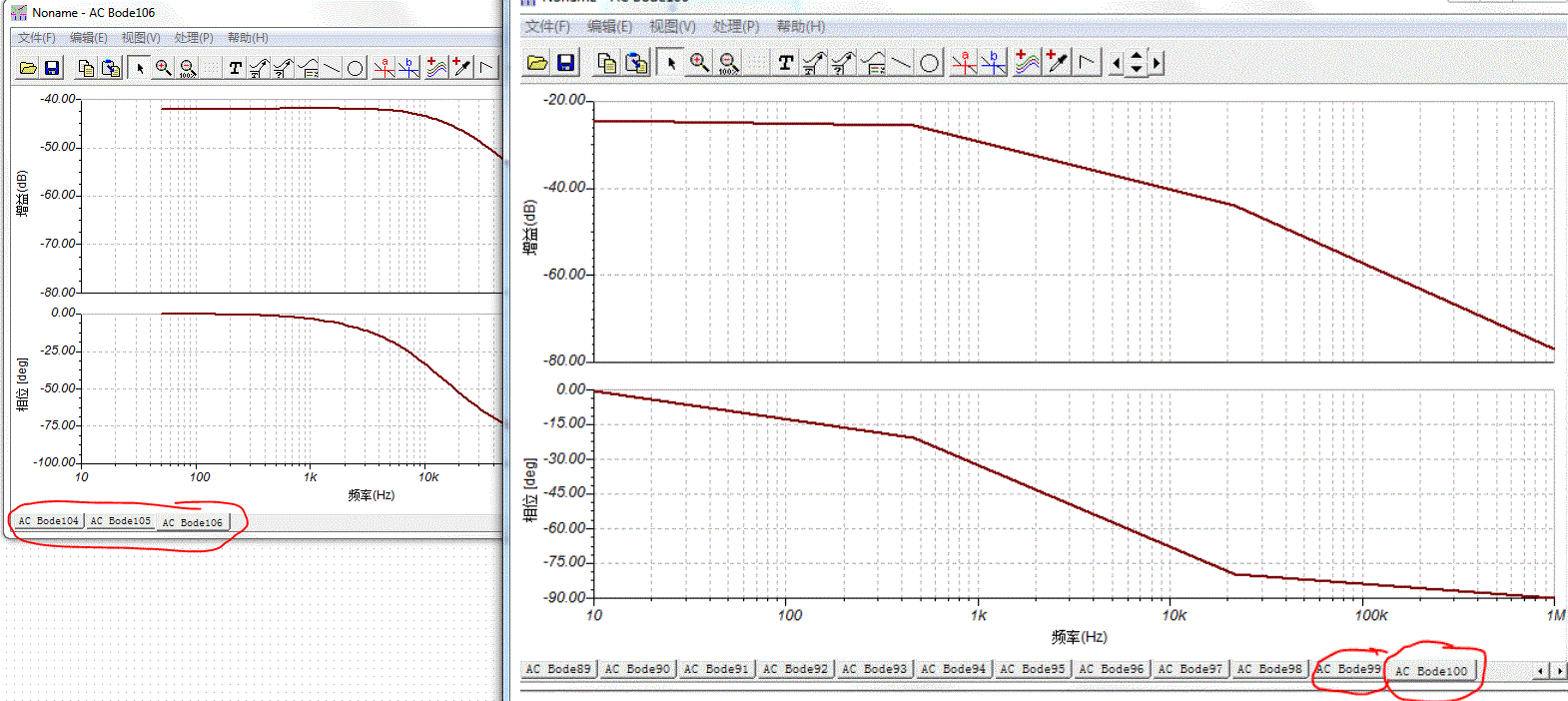Open 处理(P) menu in Bode106 window
This screenshot has width=1568, height=701.
[194, 37]
